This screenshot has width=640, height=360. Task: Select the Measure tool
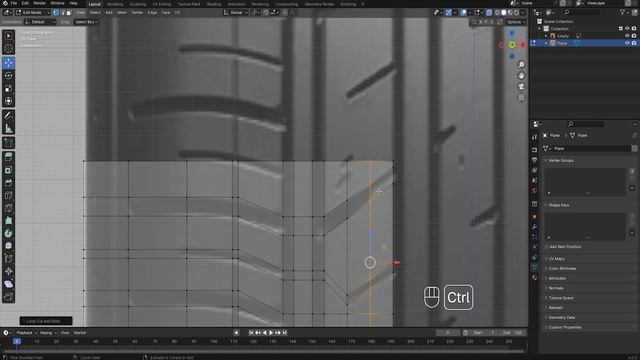pos(8,129)
